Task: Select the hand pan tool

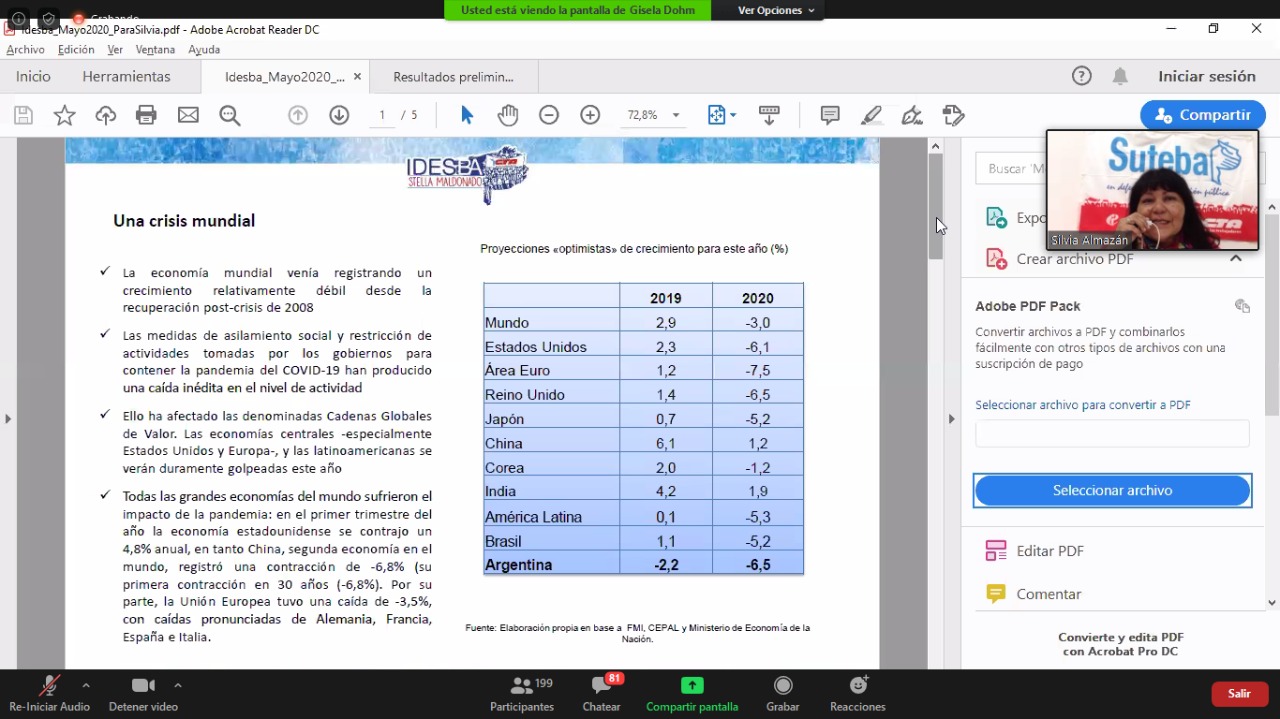Action: click(x=508, y=115)
